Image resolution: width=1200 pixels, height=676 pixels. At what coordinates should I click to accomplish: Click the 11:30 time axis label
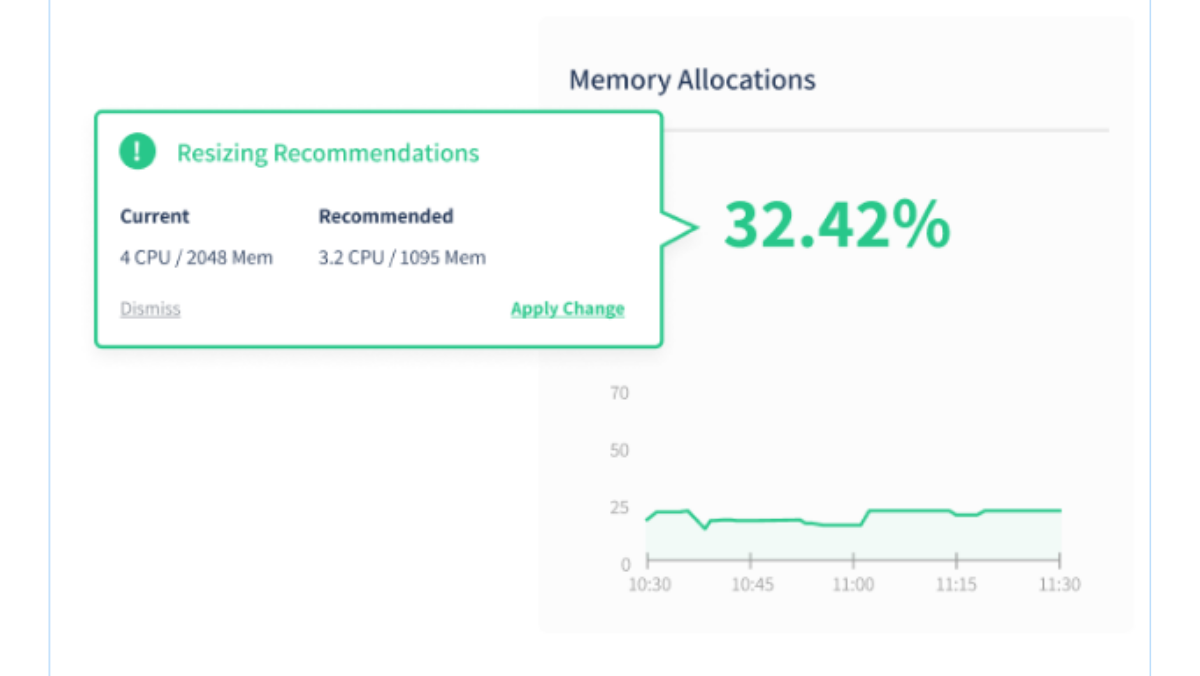[1059, 585]
